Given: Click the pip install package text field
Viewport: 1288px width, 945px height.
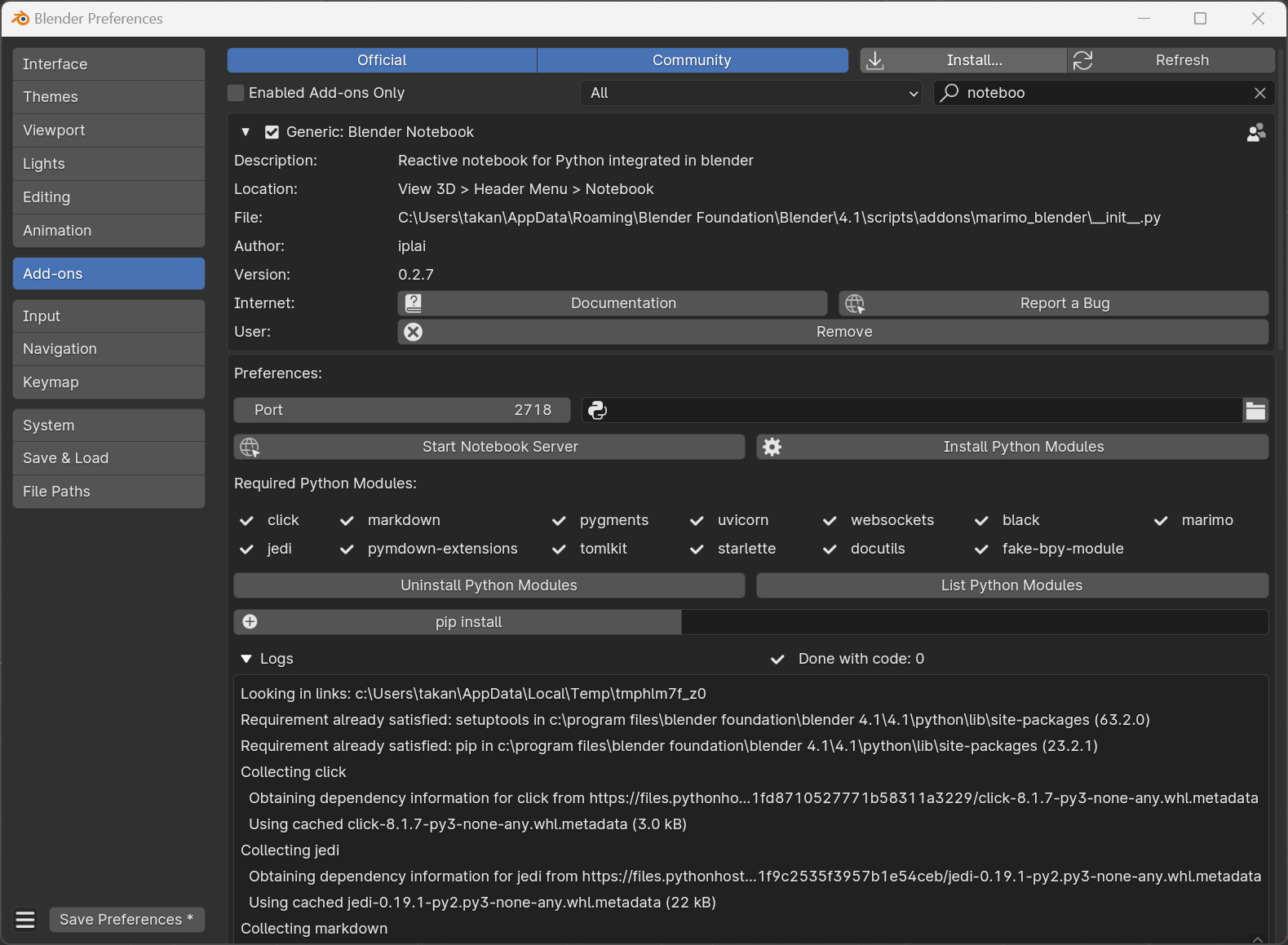Looking at the screenshot, I should [975, 622].
